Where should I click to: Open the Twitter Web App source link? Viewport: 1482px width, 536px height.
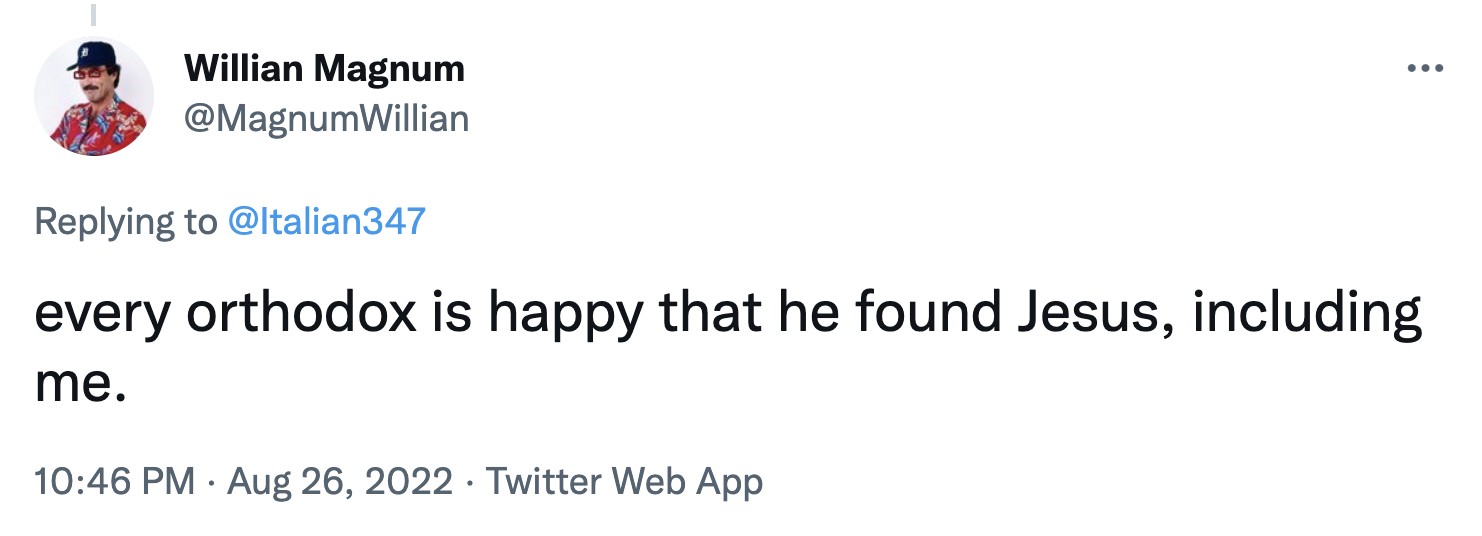624,481
